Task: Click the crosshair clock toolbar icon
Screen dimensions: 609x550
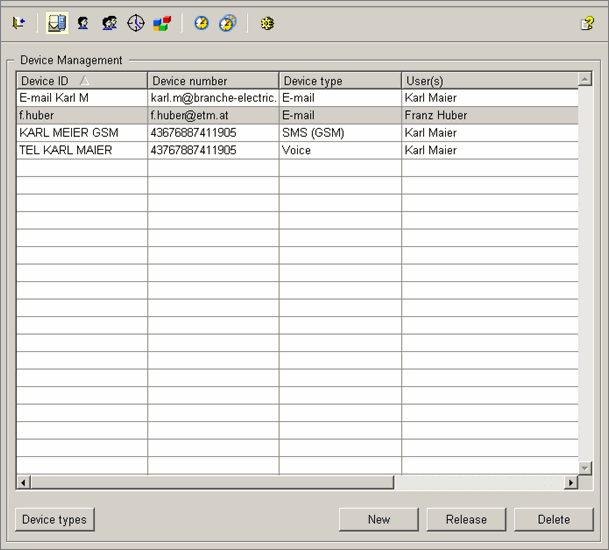Action: coord(135,23)
